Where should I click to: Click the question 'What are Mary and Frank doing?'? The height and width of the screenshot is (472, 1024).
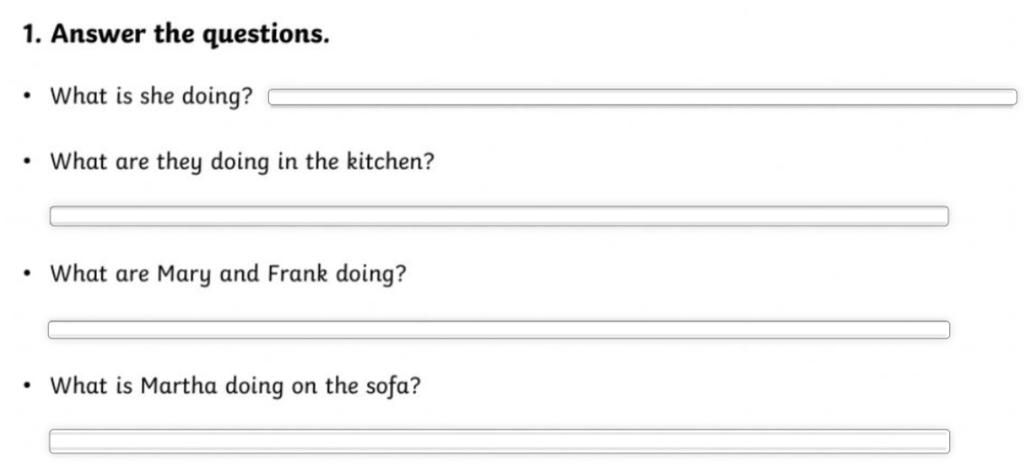tap(228, 275)
